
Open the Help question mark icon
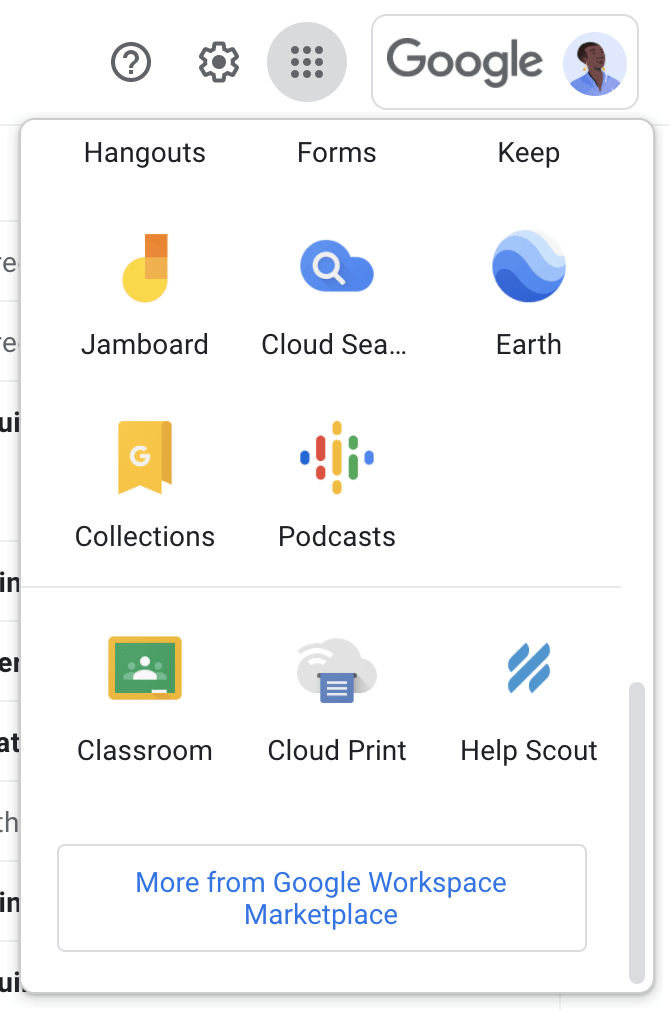click(x=130, y=63)
